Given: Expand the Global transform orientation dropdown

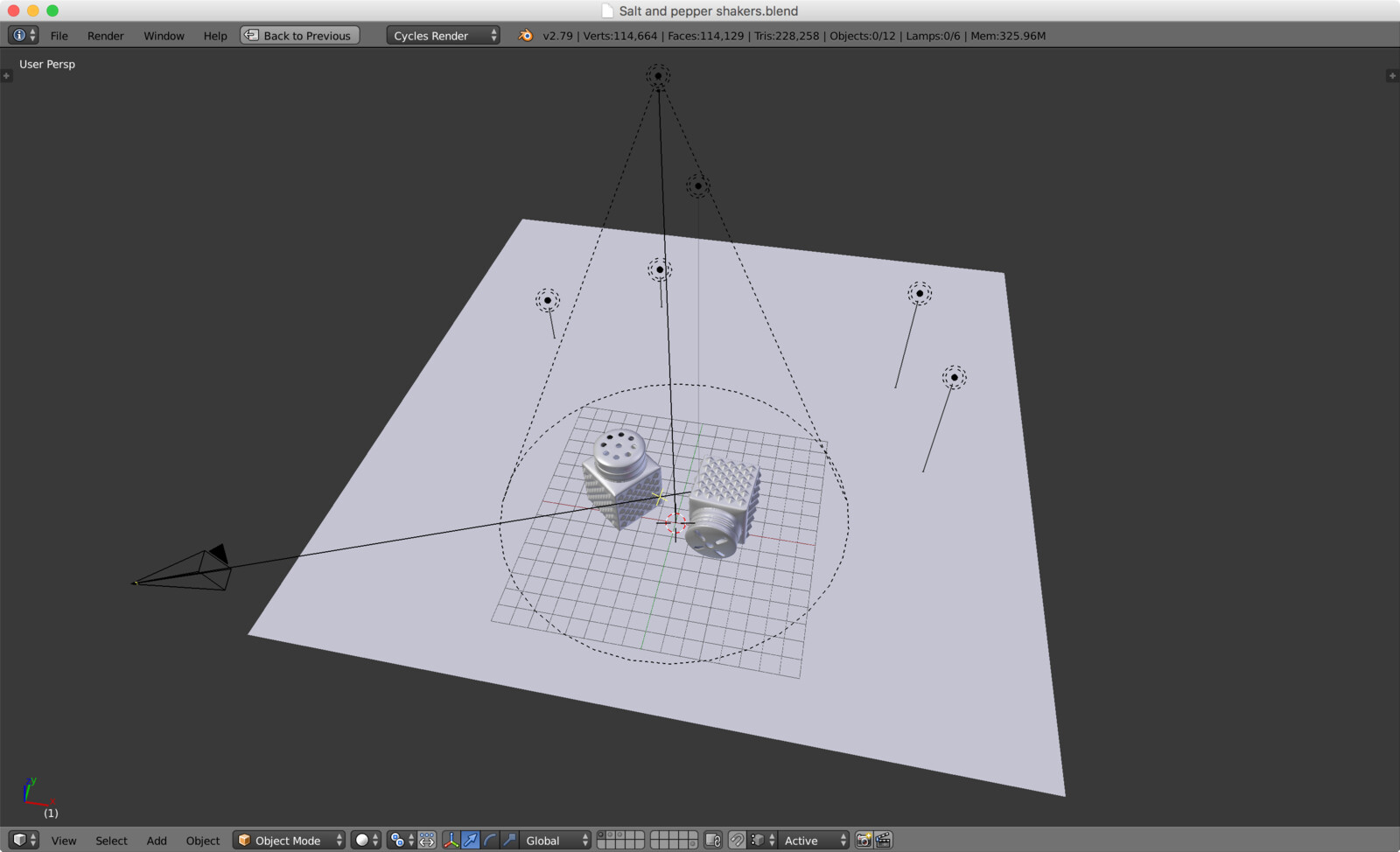Looking at the screenshot, I should coord(556,840).
